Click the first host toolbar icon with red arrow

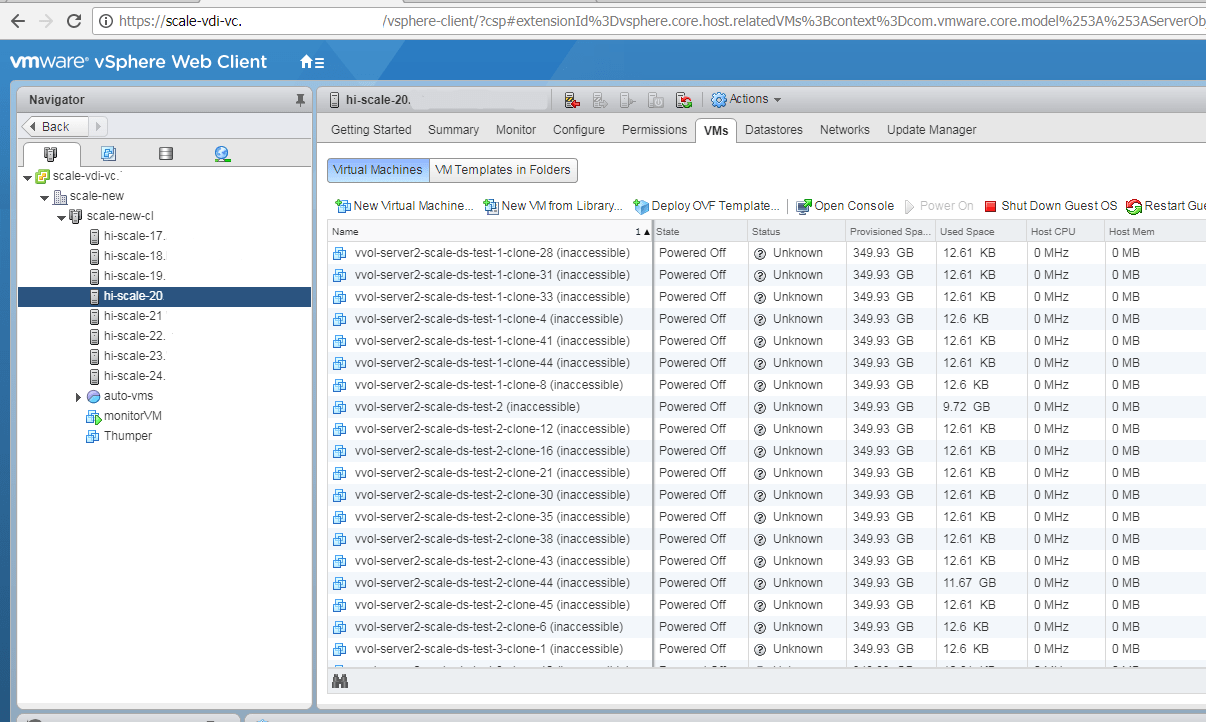(x=572, y=100)
